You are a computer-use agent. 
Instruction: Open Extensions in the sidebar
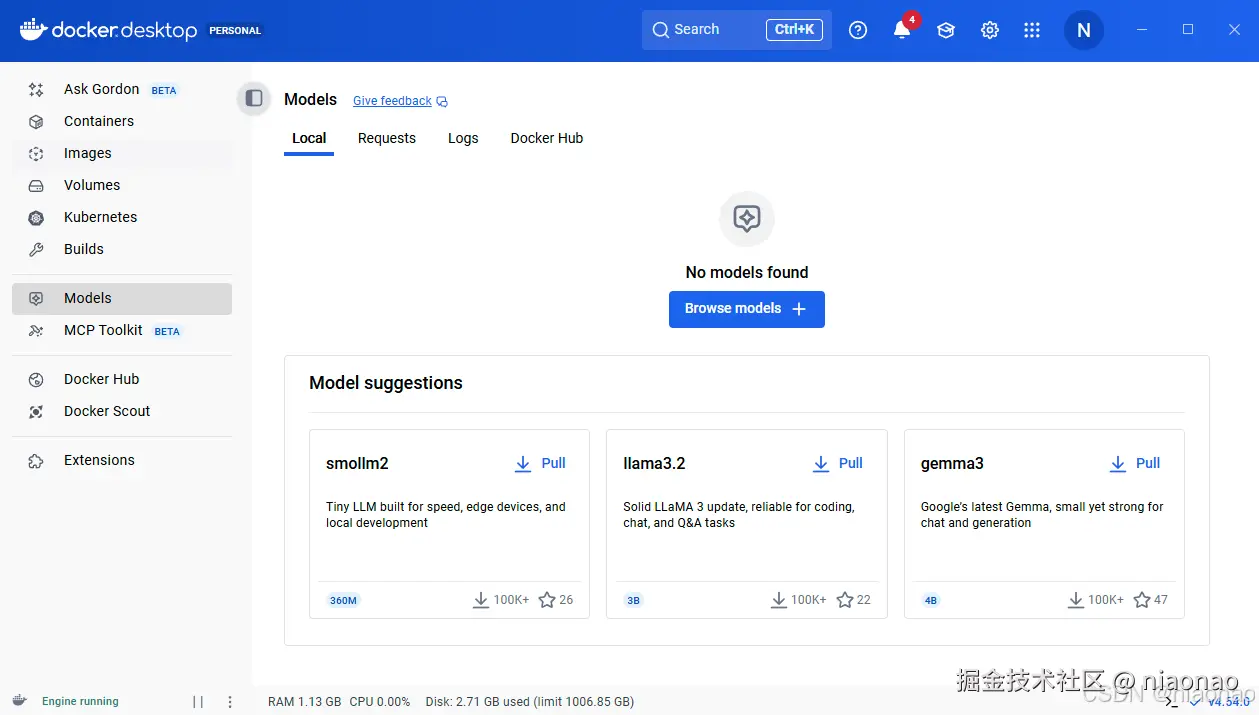122,460
